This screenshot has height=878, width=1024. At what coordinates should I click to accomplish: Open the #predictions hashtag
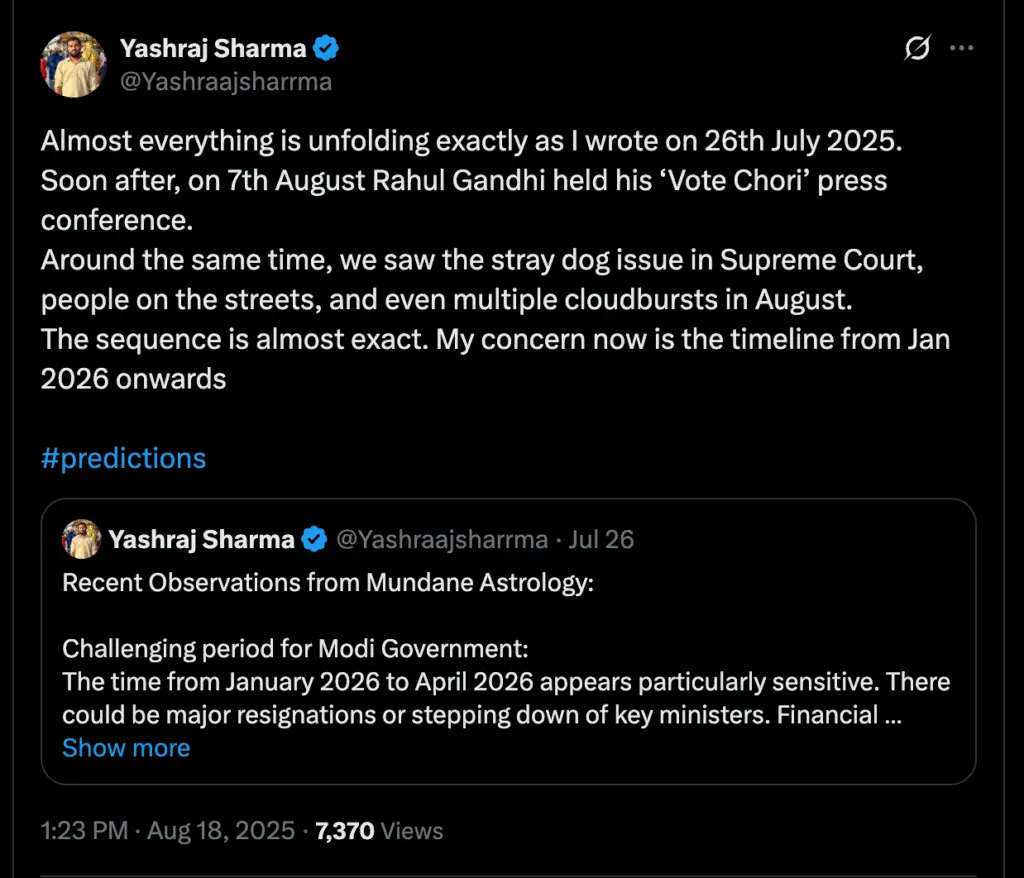pos(123,458)
